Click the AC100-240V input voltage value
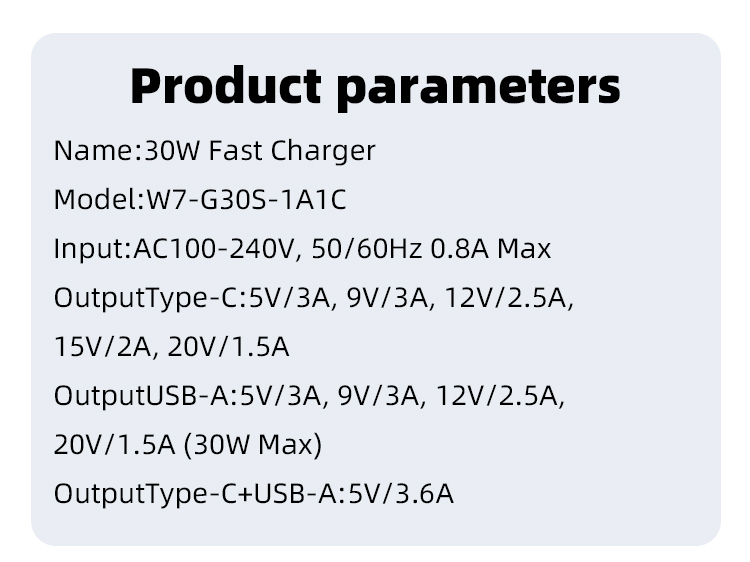 pos(215,249)
